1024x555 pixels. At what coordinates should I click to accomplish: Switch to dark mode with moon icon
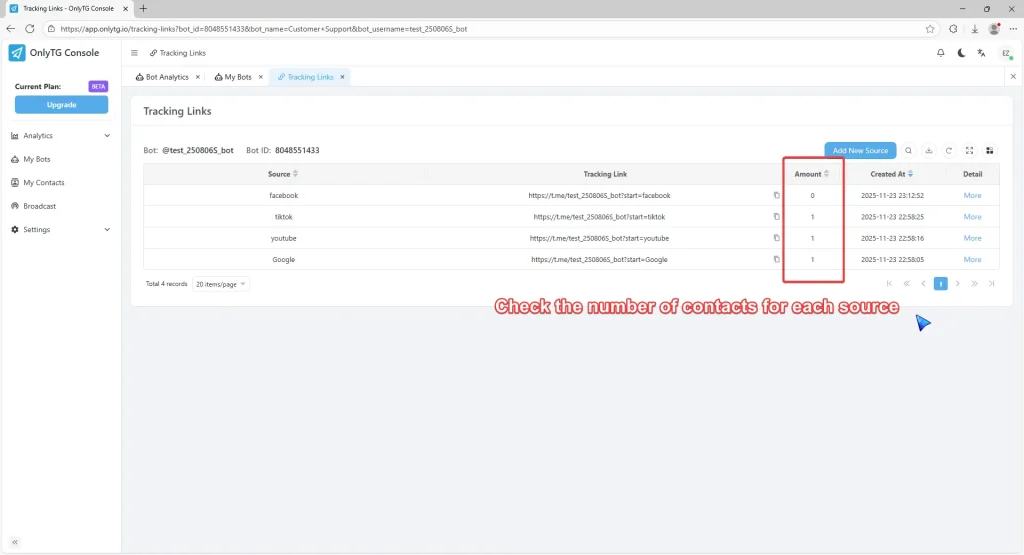(961, 53)
